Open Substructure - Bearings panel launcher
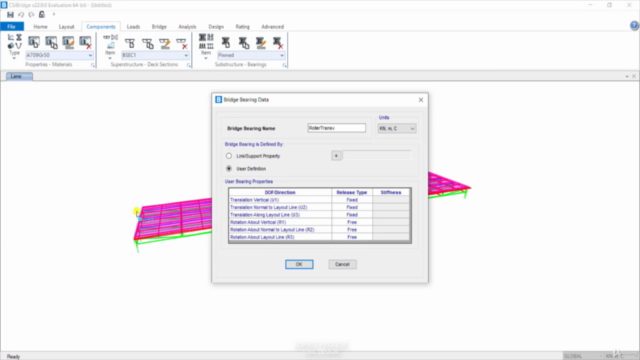 coord(284,65)
